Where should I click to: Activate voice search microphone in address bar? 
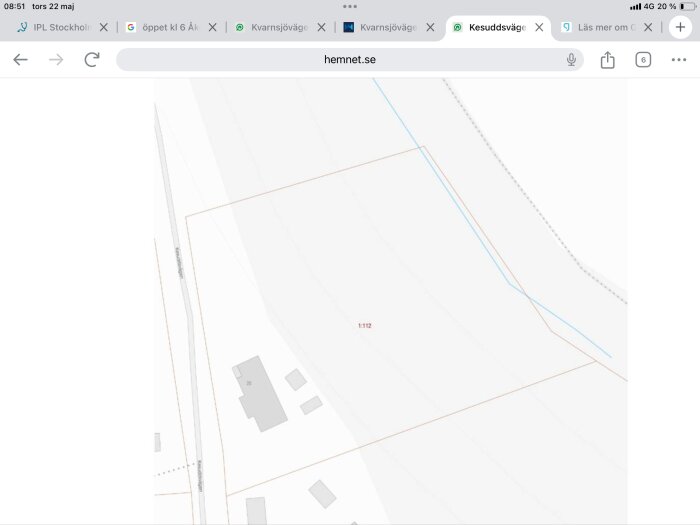571,59
